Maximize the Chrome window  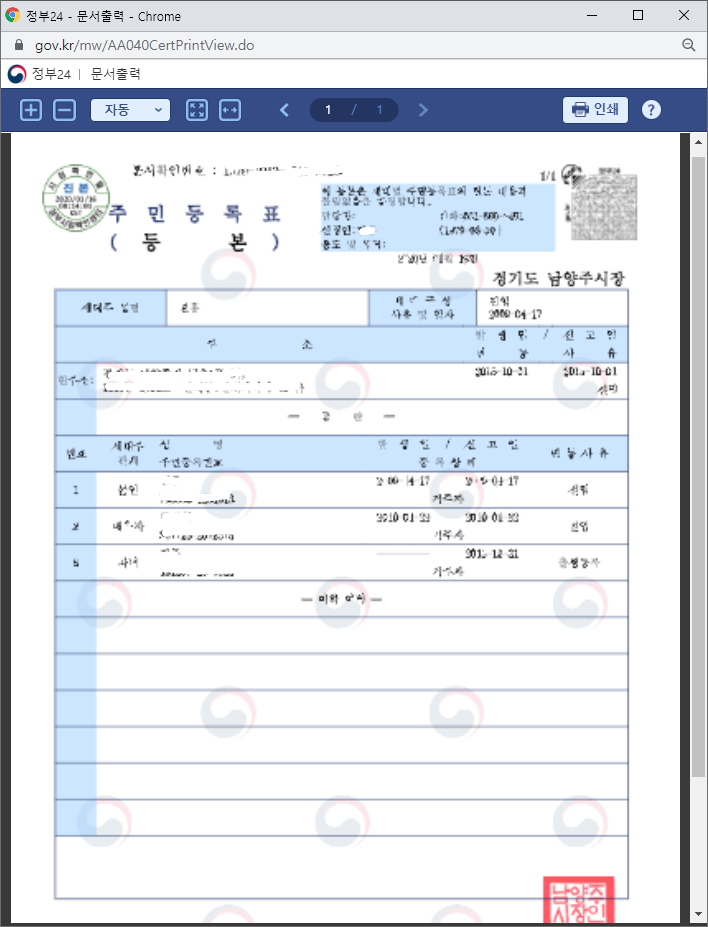click(638, 15)
